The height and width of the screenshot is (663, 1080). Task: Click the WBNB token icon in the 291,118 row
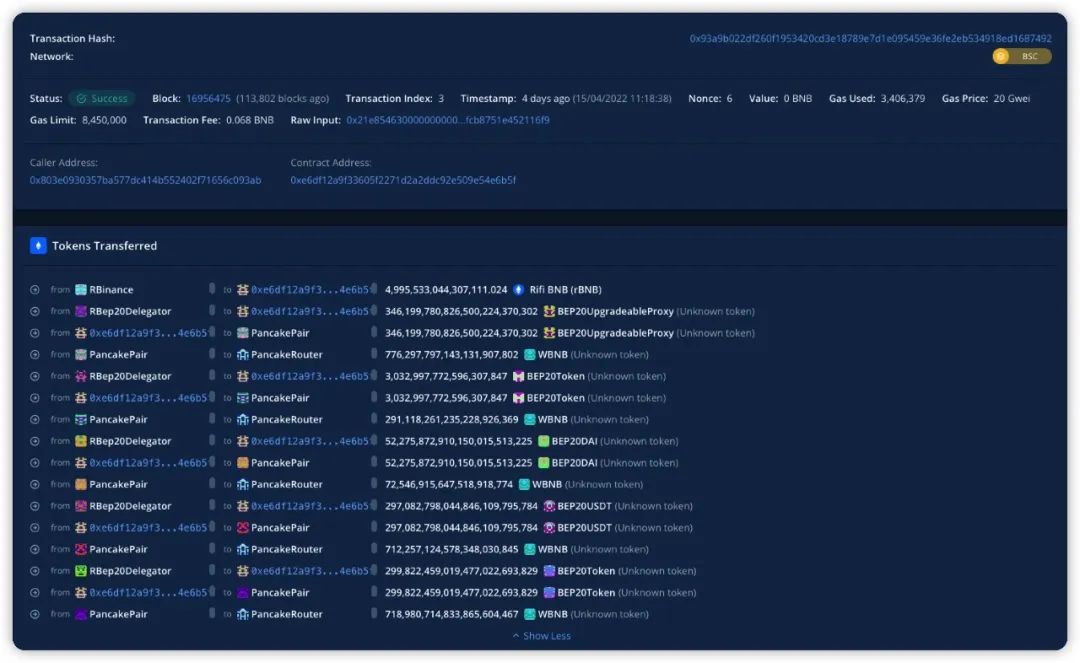pyautogui.click(x=530, y=419)
